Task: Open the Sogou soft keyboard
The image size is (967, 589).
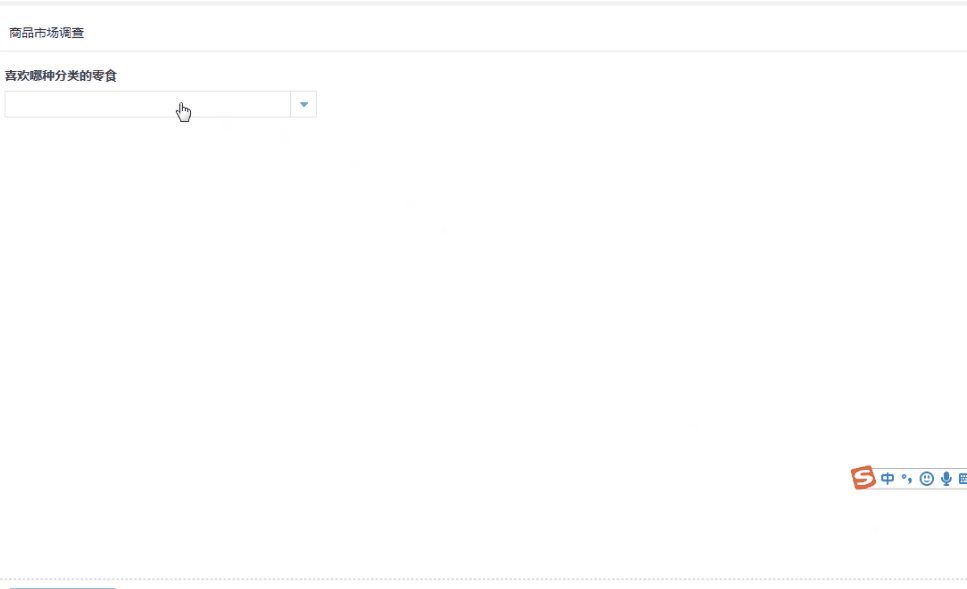Action: point(962,479)
